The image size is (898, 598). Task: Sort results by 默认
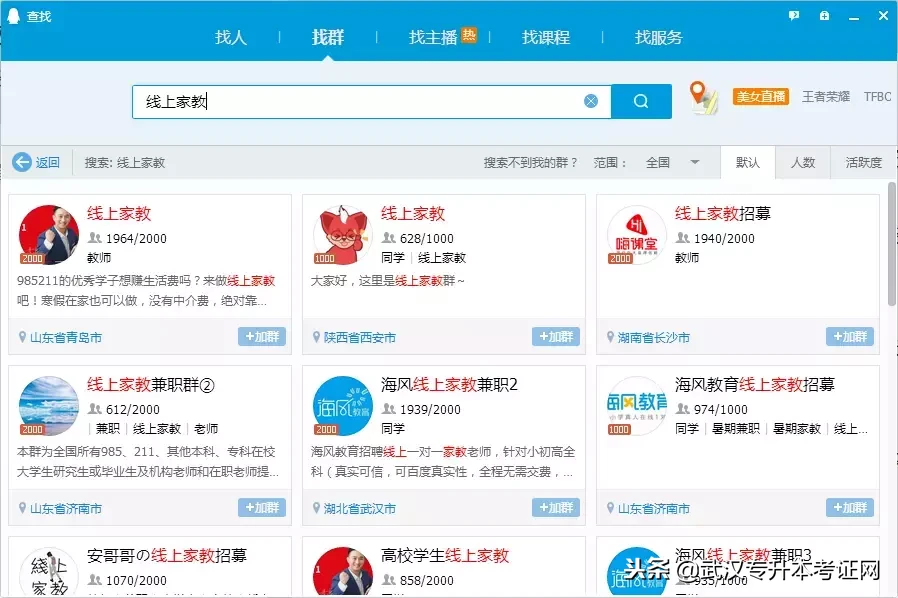pyautogui.click(x=747, y=163)
